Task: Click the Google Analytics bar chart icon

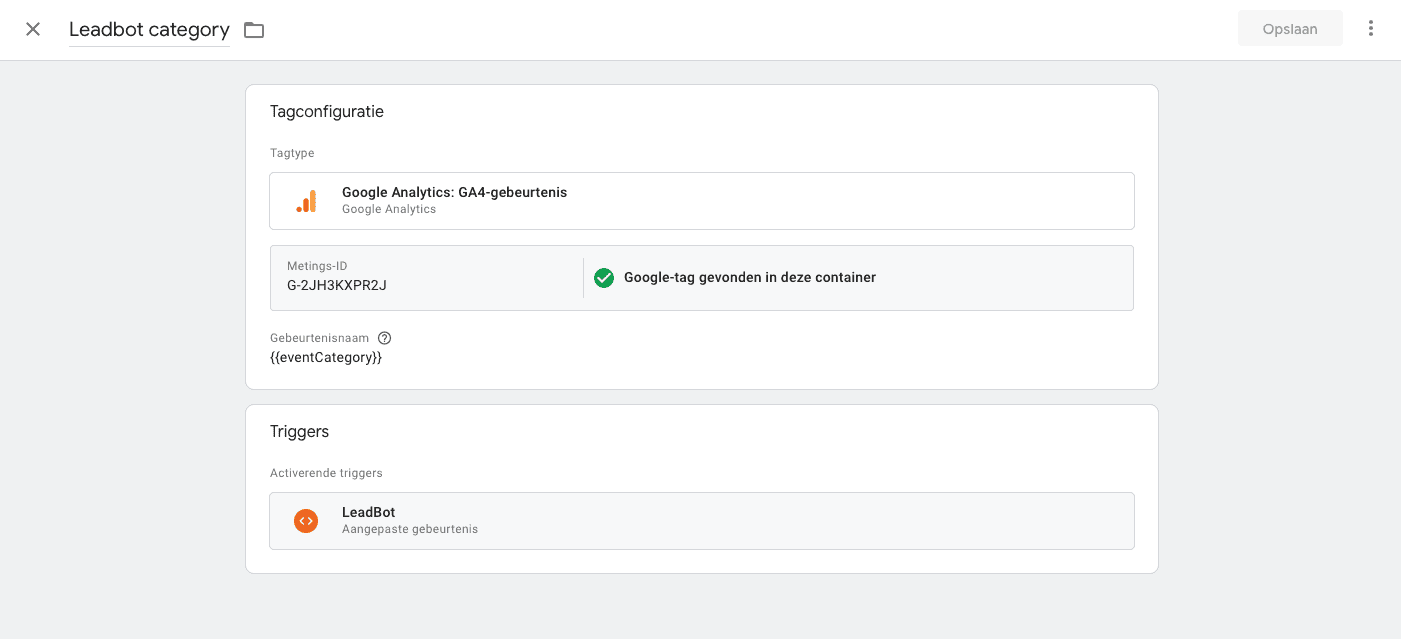Action: (306, 201)
